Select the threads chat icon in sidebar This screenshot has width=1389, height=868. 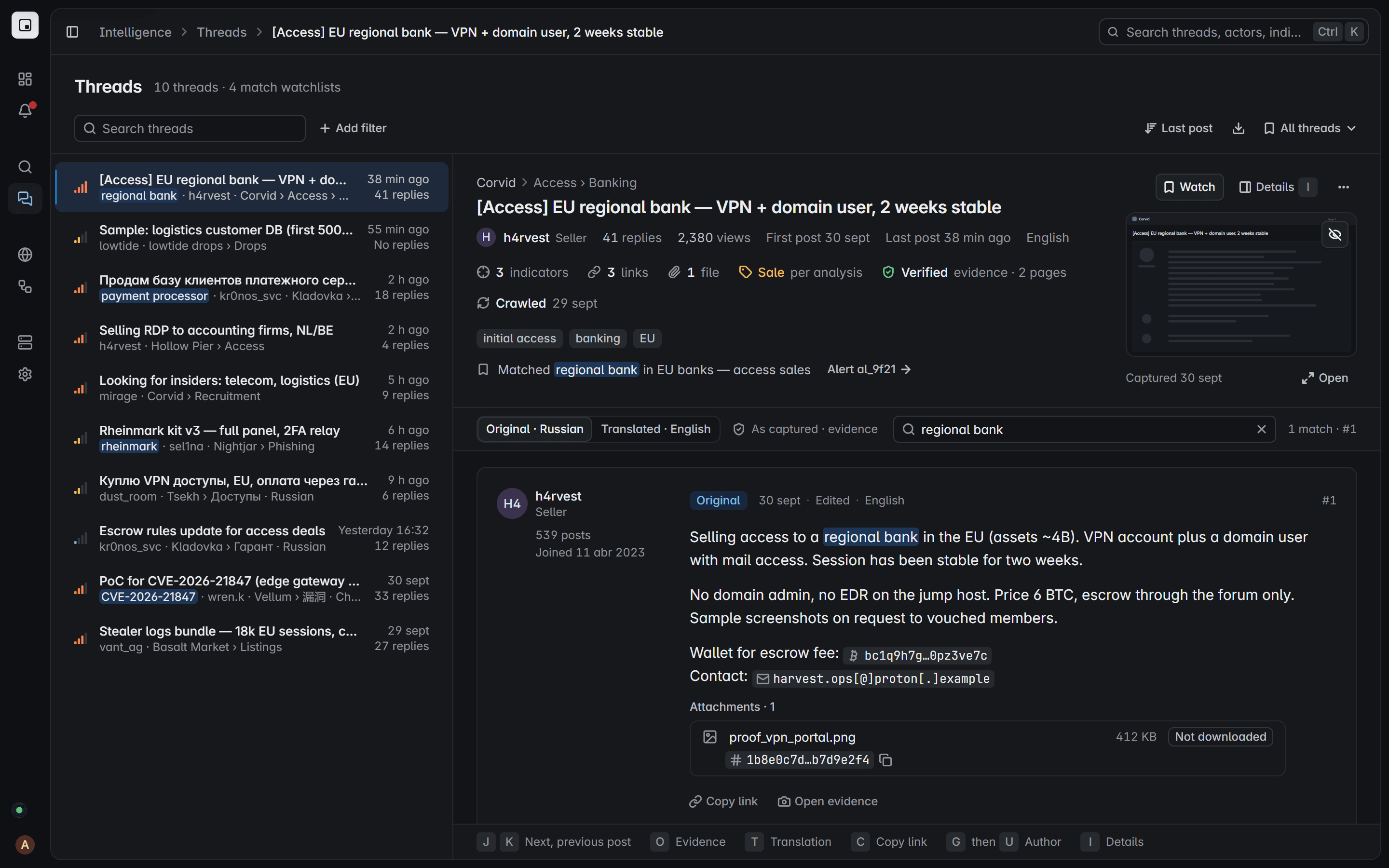tap(25, 199)
